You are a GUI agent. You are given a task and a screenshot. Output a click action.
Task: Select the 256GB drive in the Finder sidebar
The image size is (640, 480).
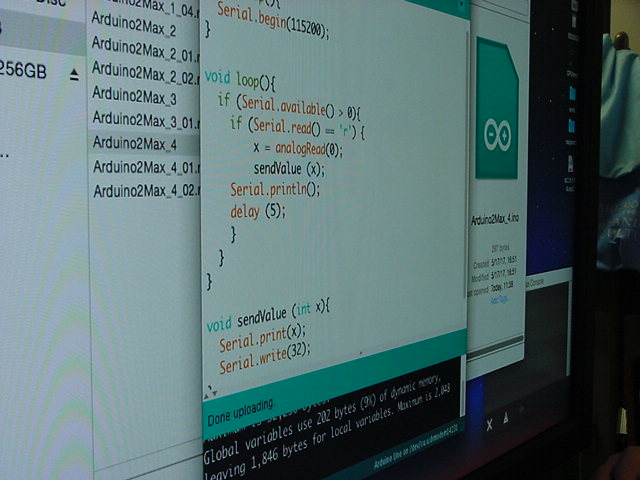click(x=23, y=70)
